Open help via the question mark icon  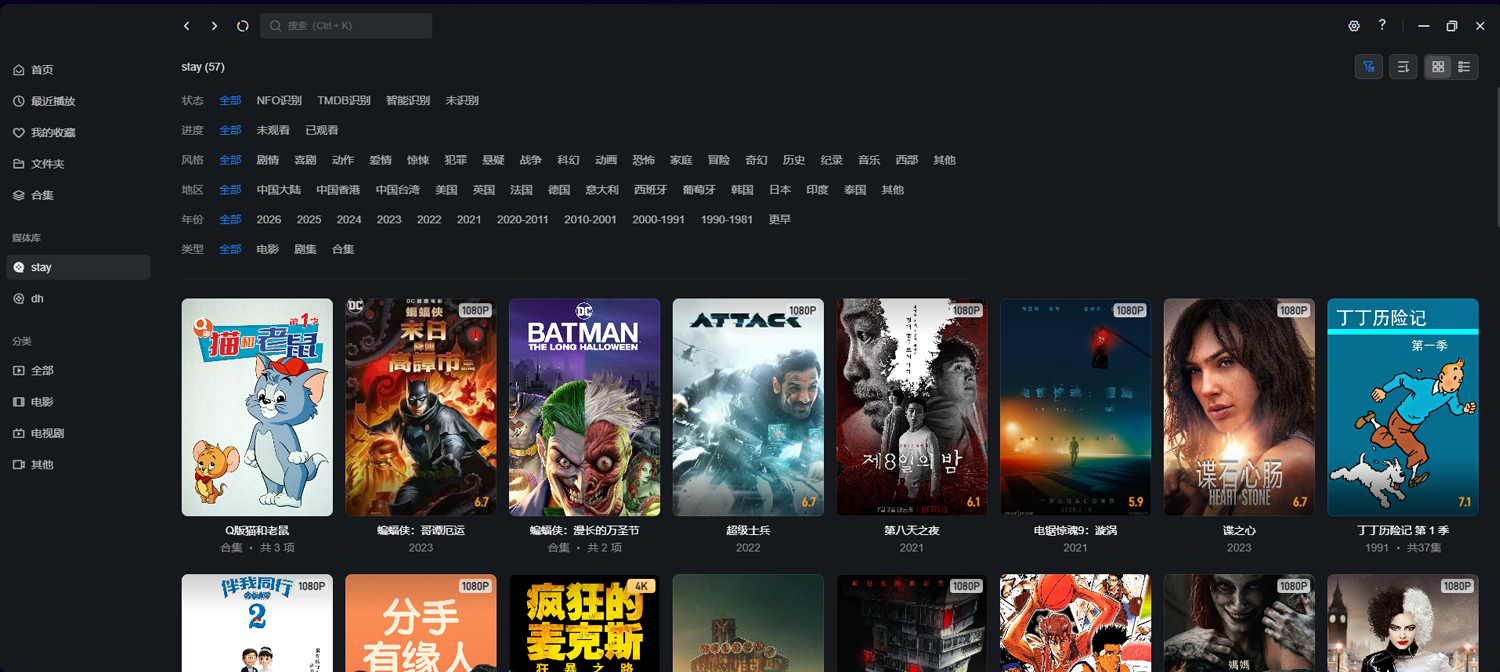(x=1382, y=25)
